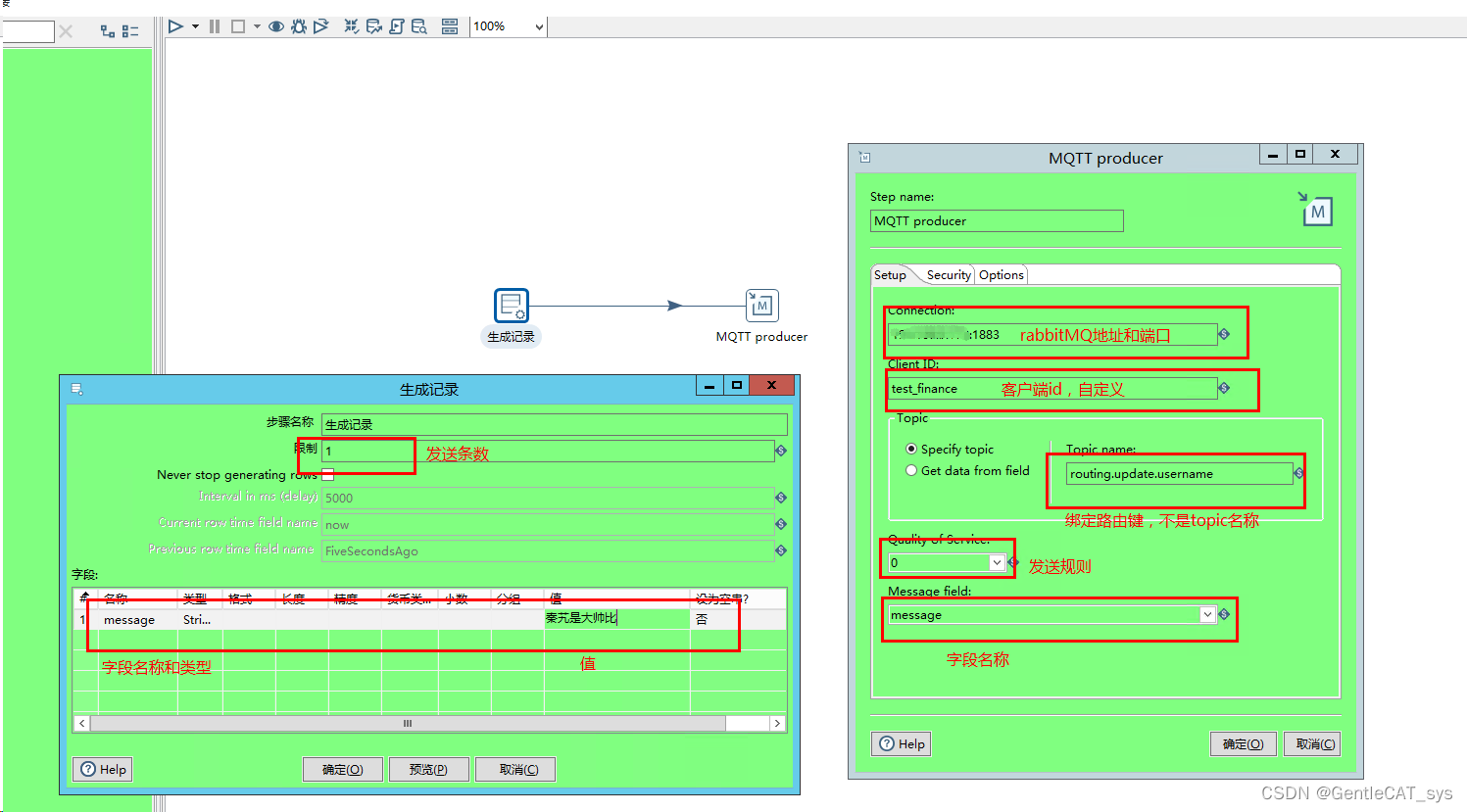Image resolution: width=1467 pixels, height=812 pixels.
Task: Click the variable icon by Previous row time field
Action: (x=781, y=550)
